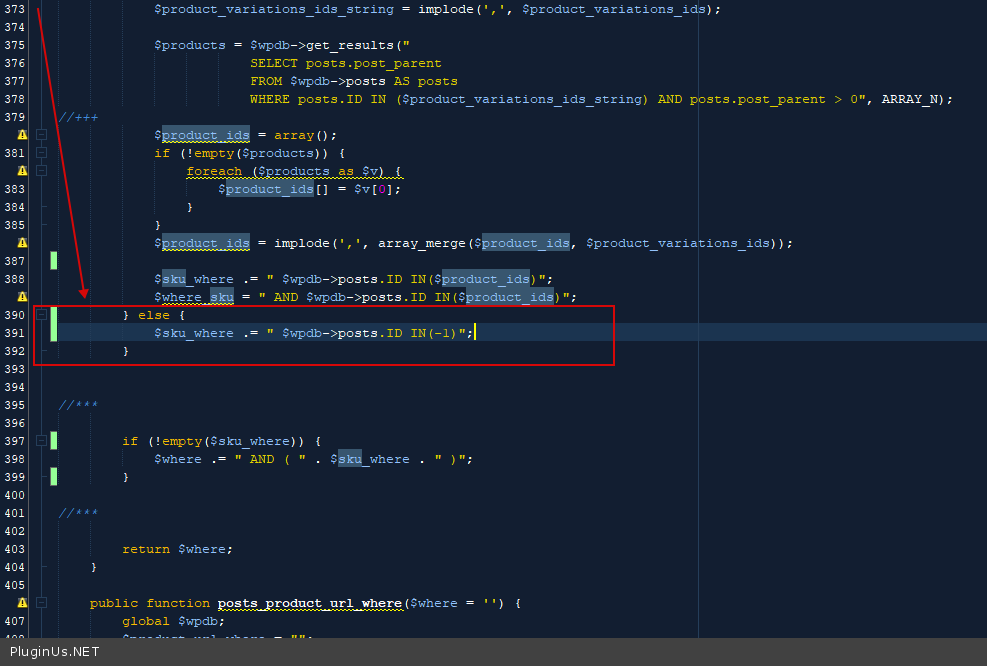Collapse the foreach block fold toggle
The width and height of the screenshot is (987, 666).
click(42, 171)
